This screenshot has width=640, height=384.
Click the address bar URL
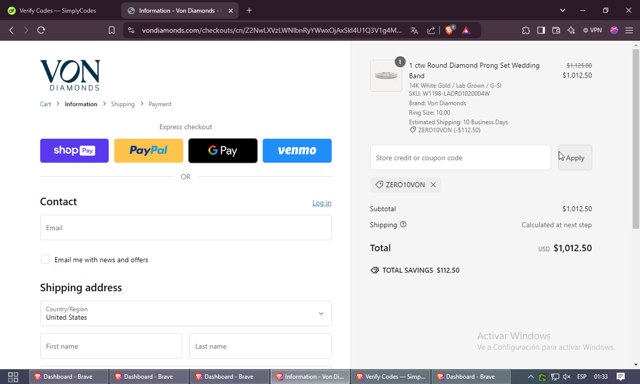[271, 30]
